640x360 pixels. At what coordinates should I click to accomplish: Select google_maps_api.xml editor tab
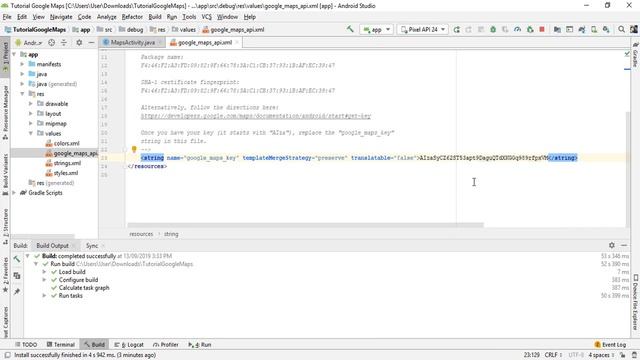pyautogui.click(x=204, y=42)
